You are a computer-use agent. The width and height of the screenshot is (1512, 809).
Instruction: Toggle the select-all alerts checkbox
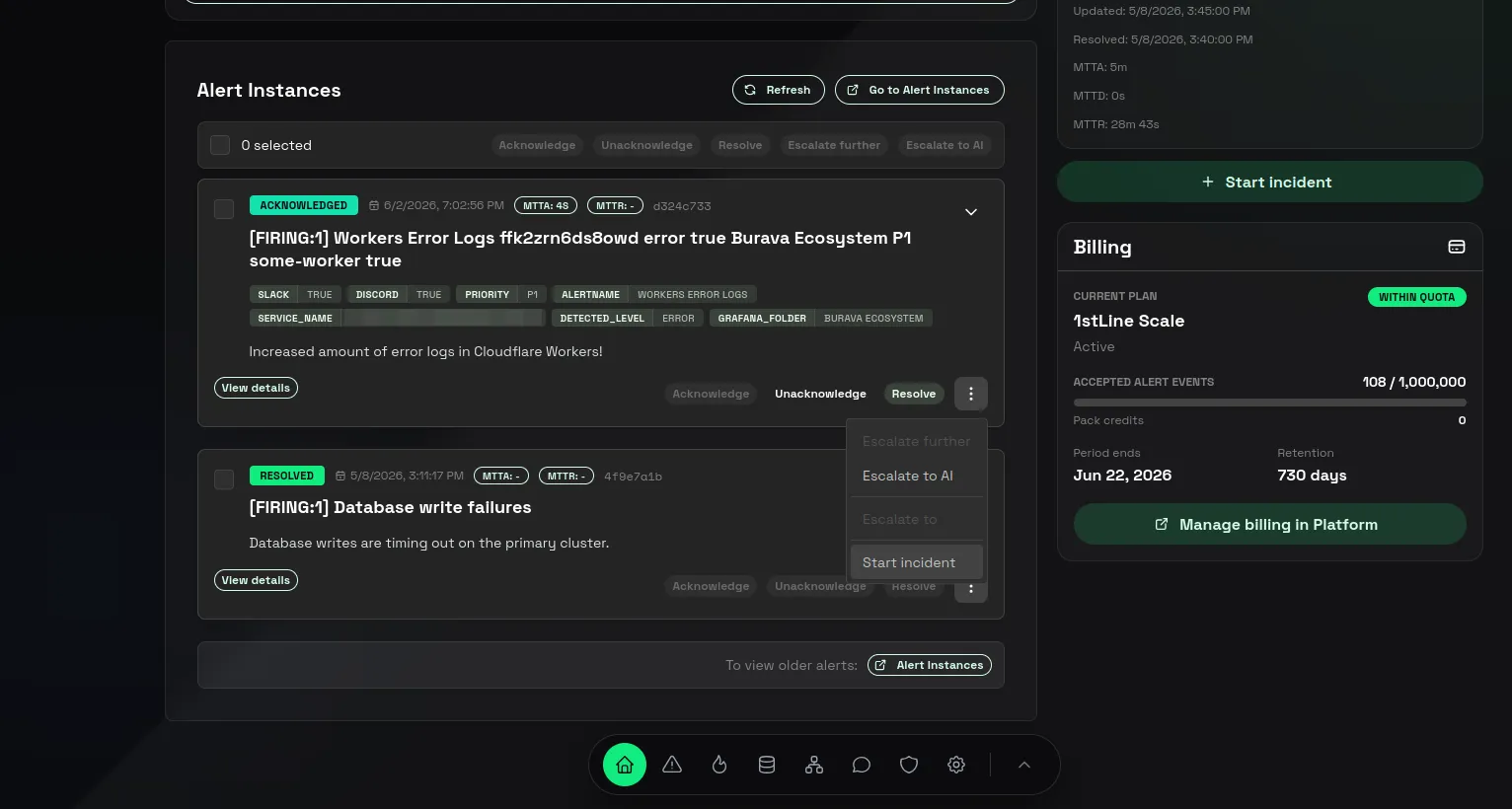click(220, 145)
